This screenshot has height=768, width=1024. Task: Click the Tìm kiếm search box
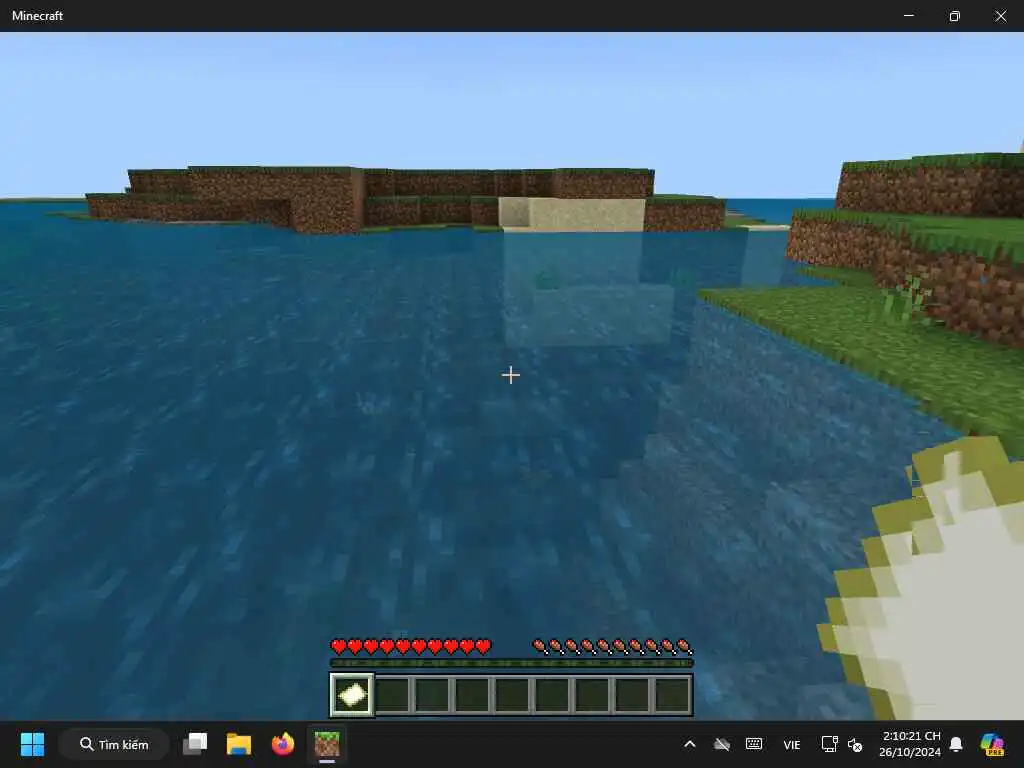[114, 744]
